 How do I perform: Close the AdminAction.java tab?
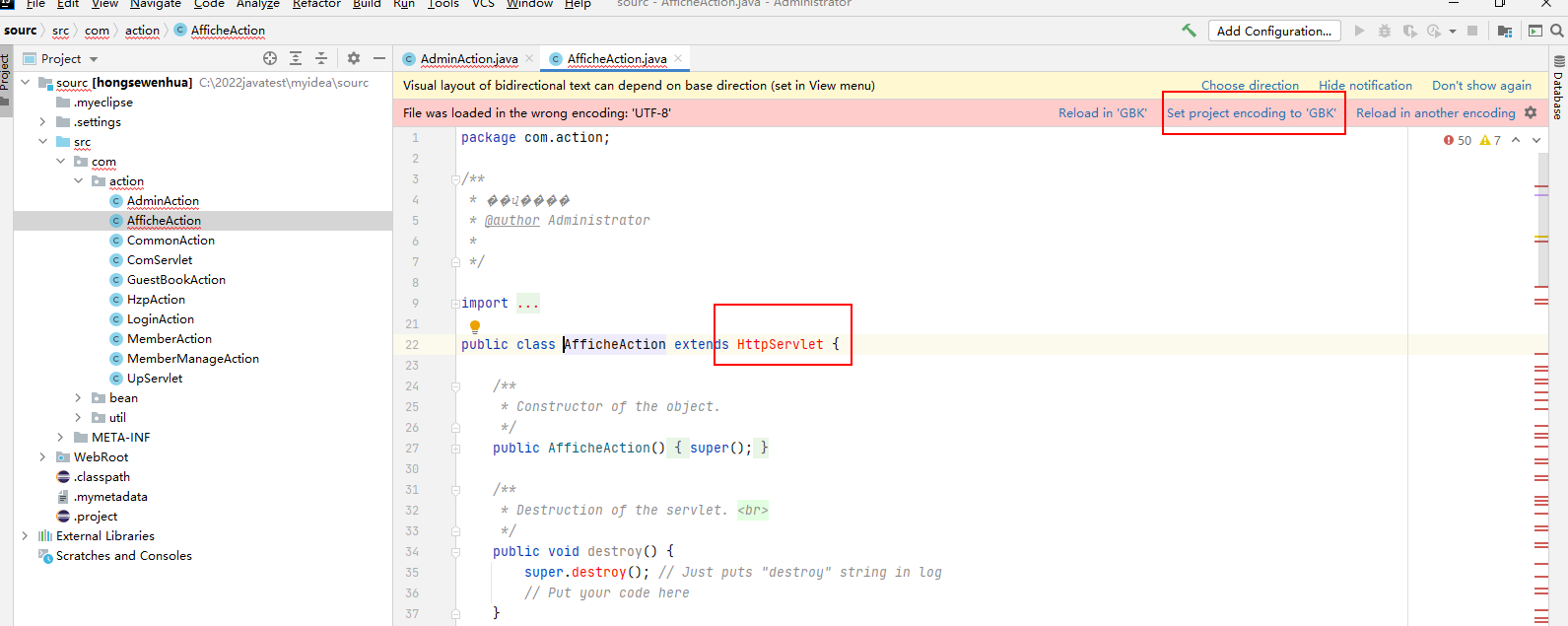pos(529,59)
